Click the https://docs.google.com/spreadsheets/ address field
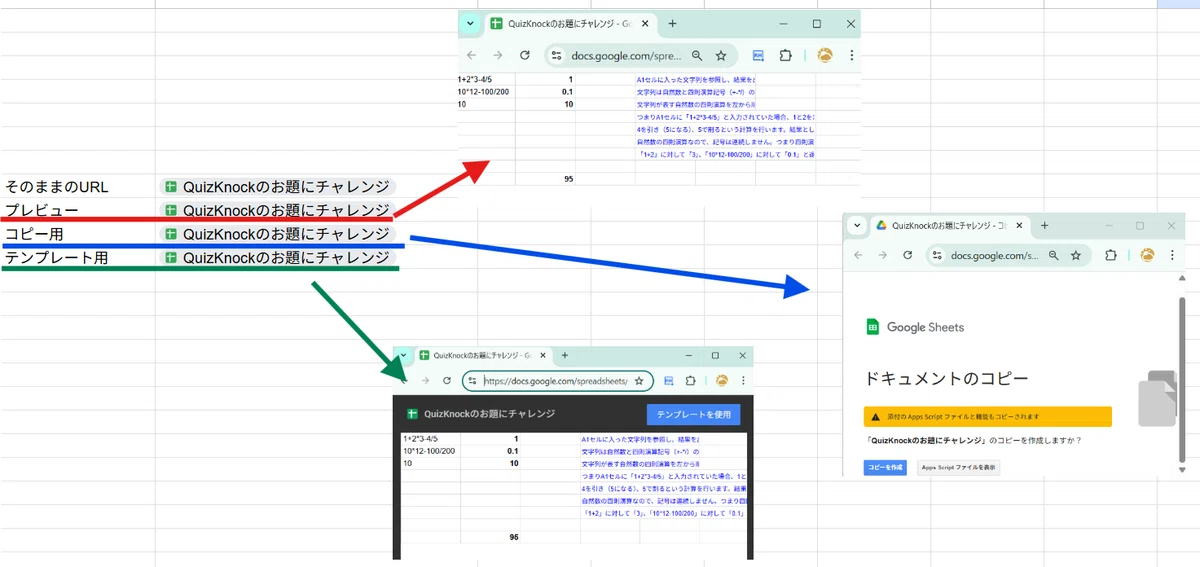This screenshot has width=1200, height=567. coord(556,381)
